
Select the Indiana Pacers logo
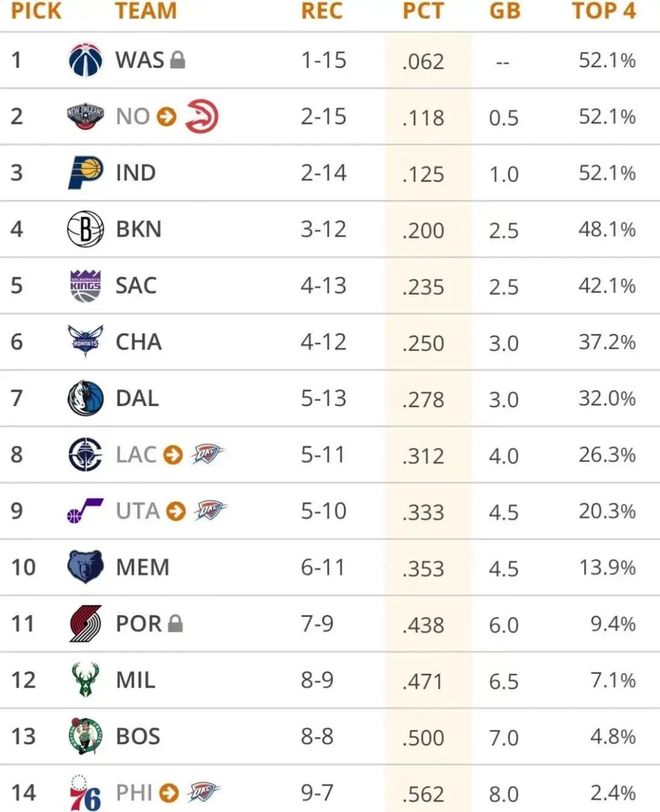(x=85, y=173)
